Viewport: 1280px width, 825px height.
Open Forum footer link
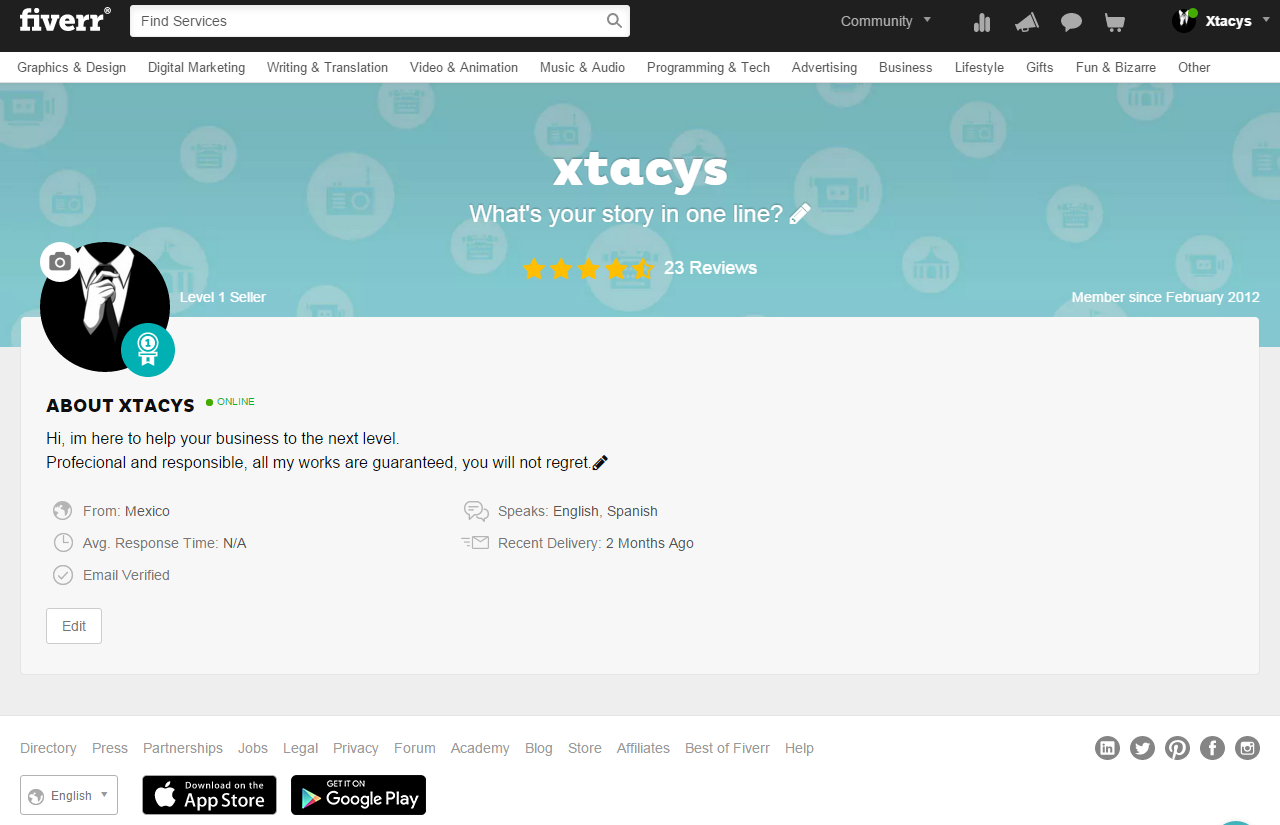(x=415, y=748)
